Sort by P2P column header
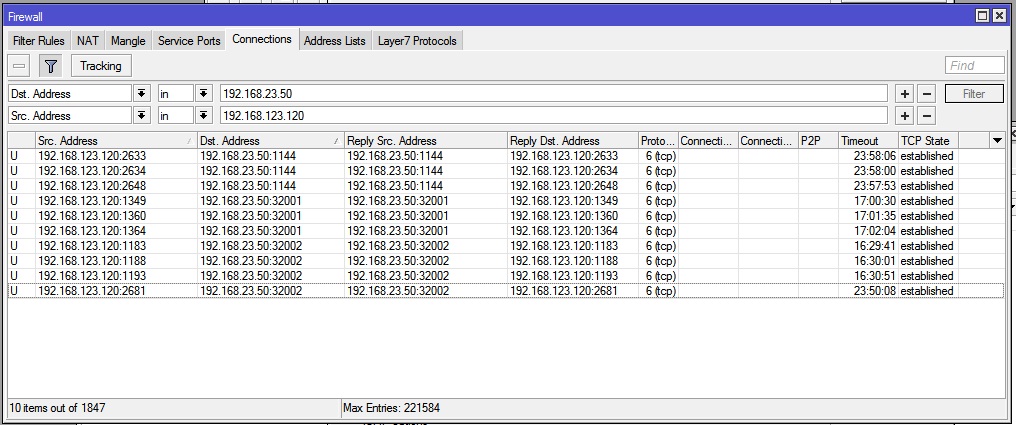Image resolution: width=1016 pixels, height=425 pixels. 818,141
